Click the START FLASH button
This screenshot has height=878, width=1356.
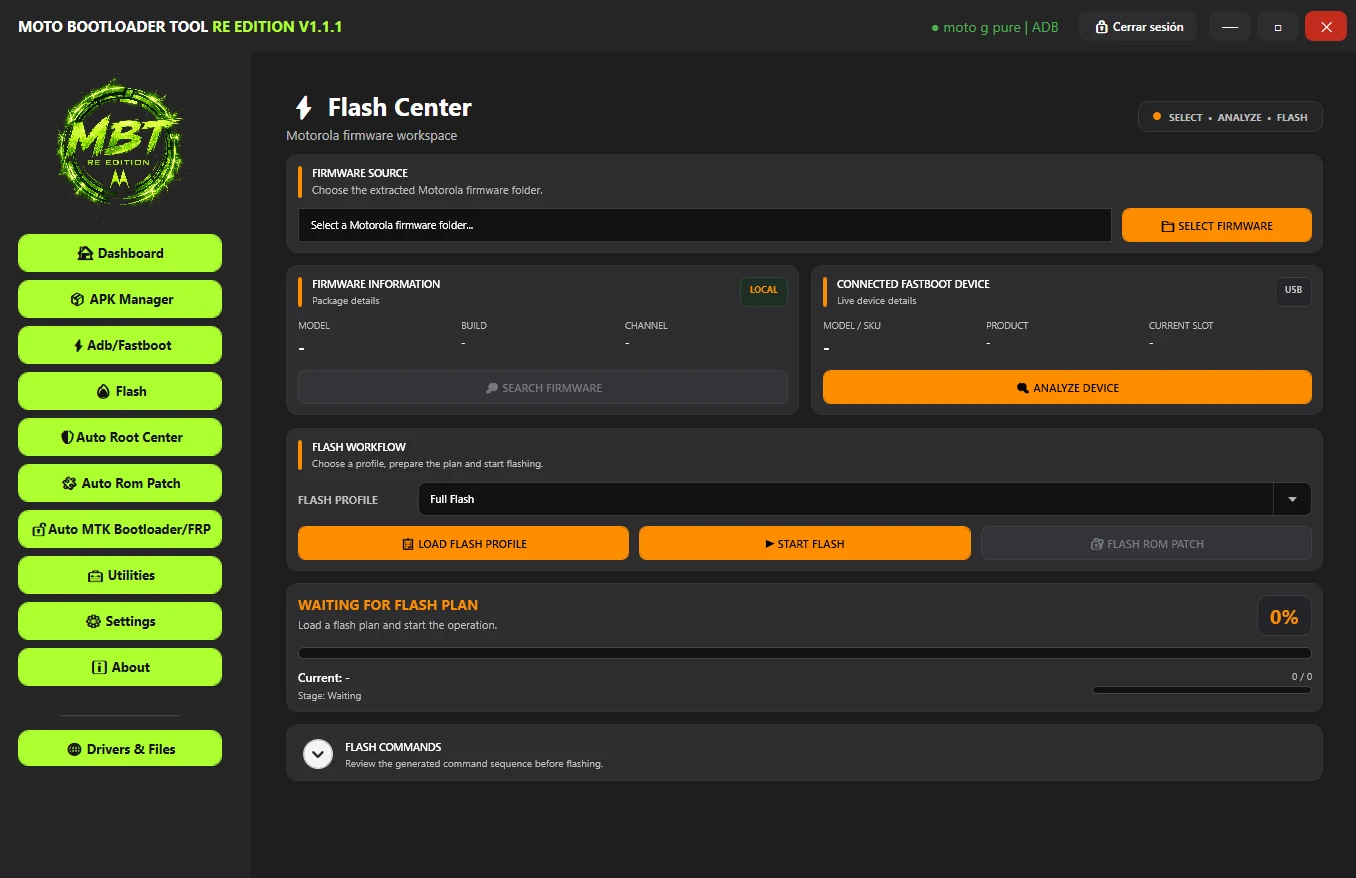click(805, 544)
